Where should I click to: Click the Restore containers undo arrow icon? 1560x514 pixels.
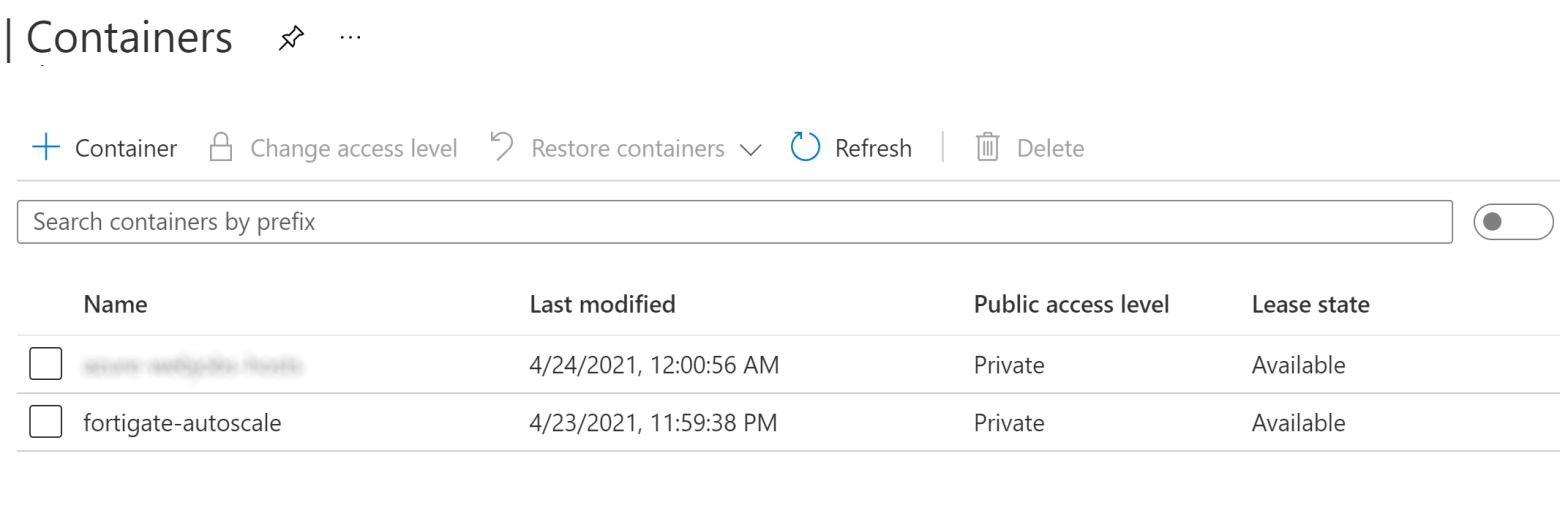click(502, 148)
